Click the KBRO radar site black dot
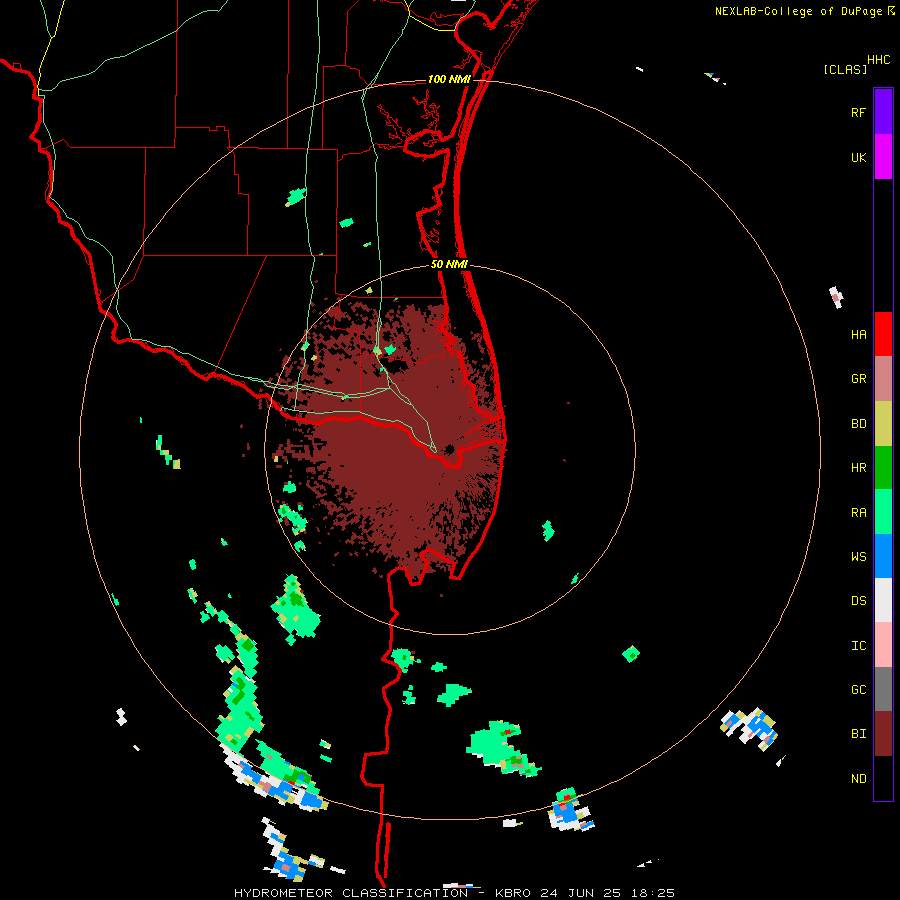The width and height of the screenshot is (900, 900). (449, 449)
